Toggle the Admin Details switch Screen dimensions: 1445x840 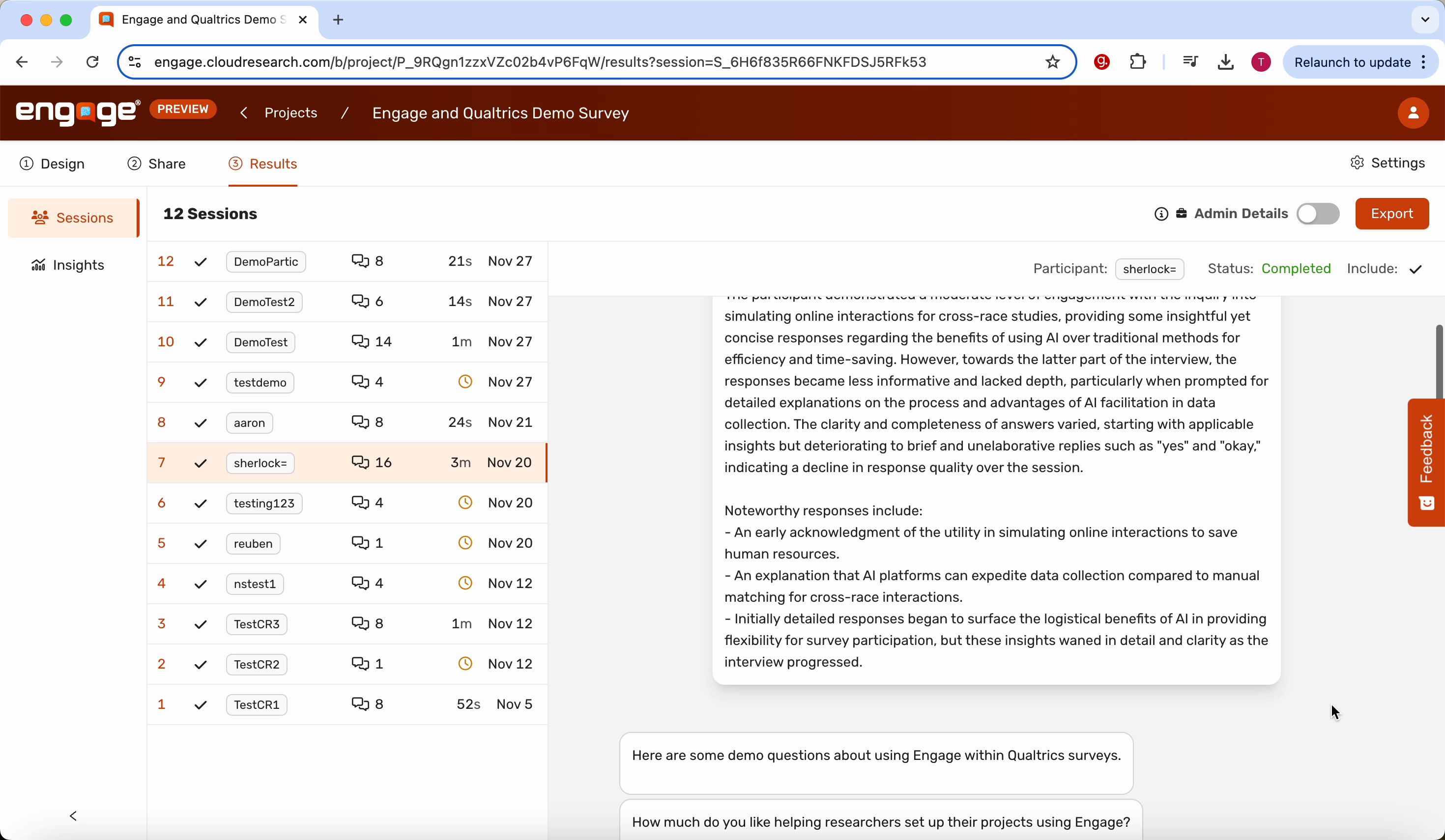point(1318,214)
